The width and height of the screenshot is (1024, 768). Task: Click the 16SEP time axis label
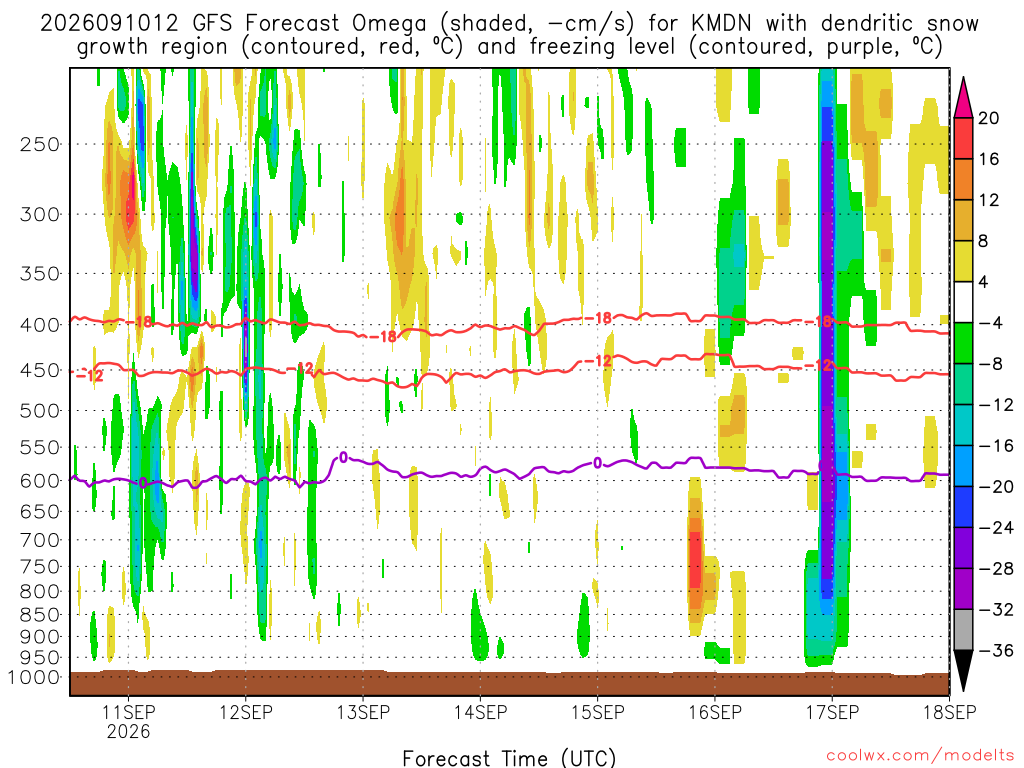[714, 712]
